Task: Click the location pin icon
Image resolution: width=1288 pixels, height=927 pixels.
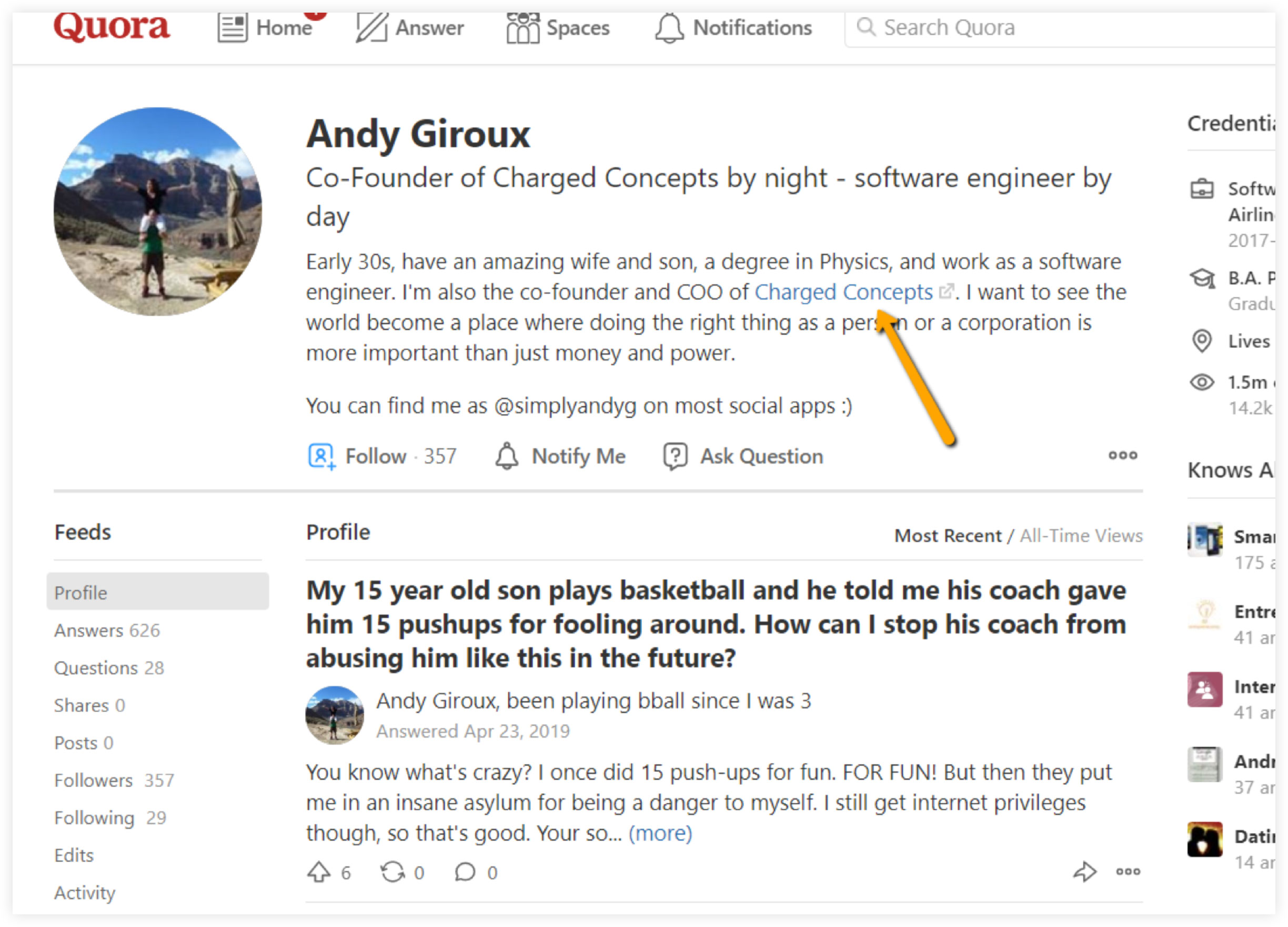Action: tap(1202, 341)
